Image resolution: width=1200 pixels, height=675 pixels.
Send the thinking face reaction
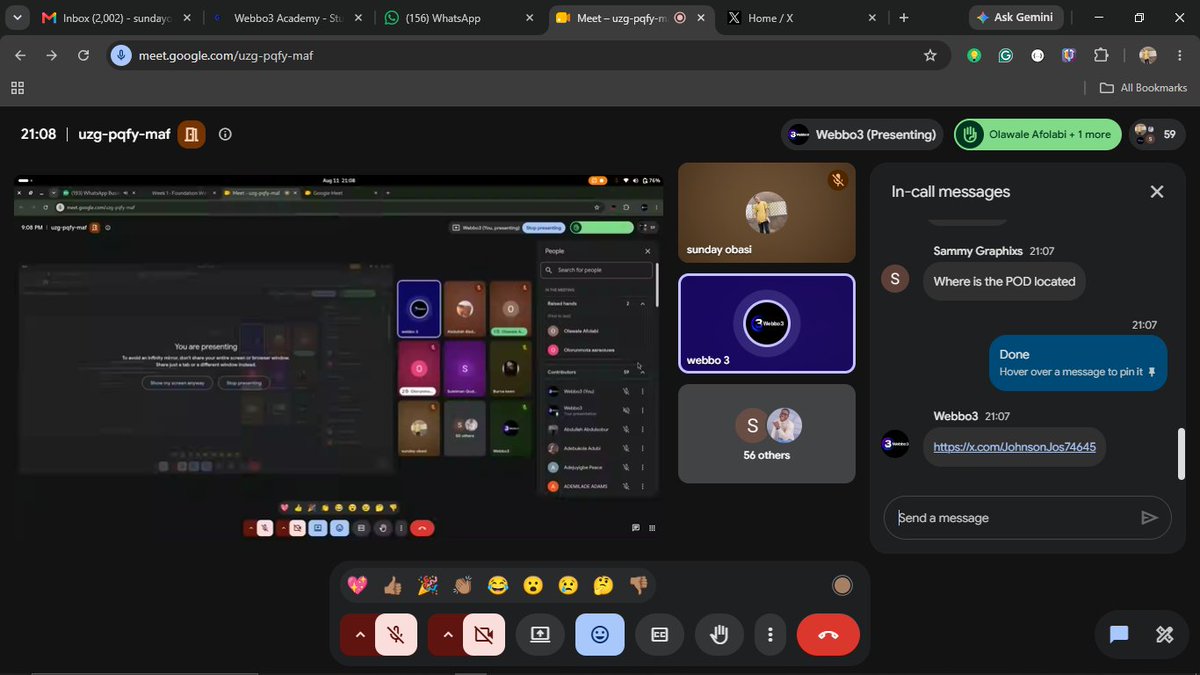coord(603,585)
